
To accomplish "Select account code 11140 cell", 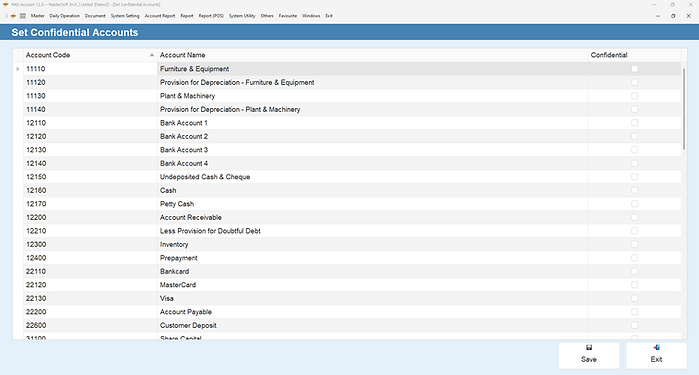I will pyautogui.click(x=90, y=109).
